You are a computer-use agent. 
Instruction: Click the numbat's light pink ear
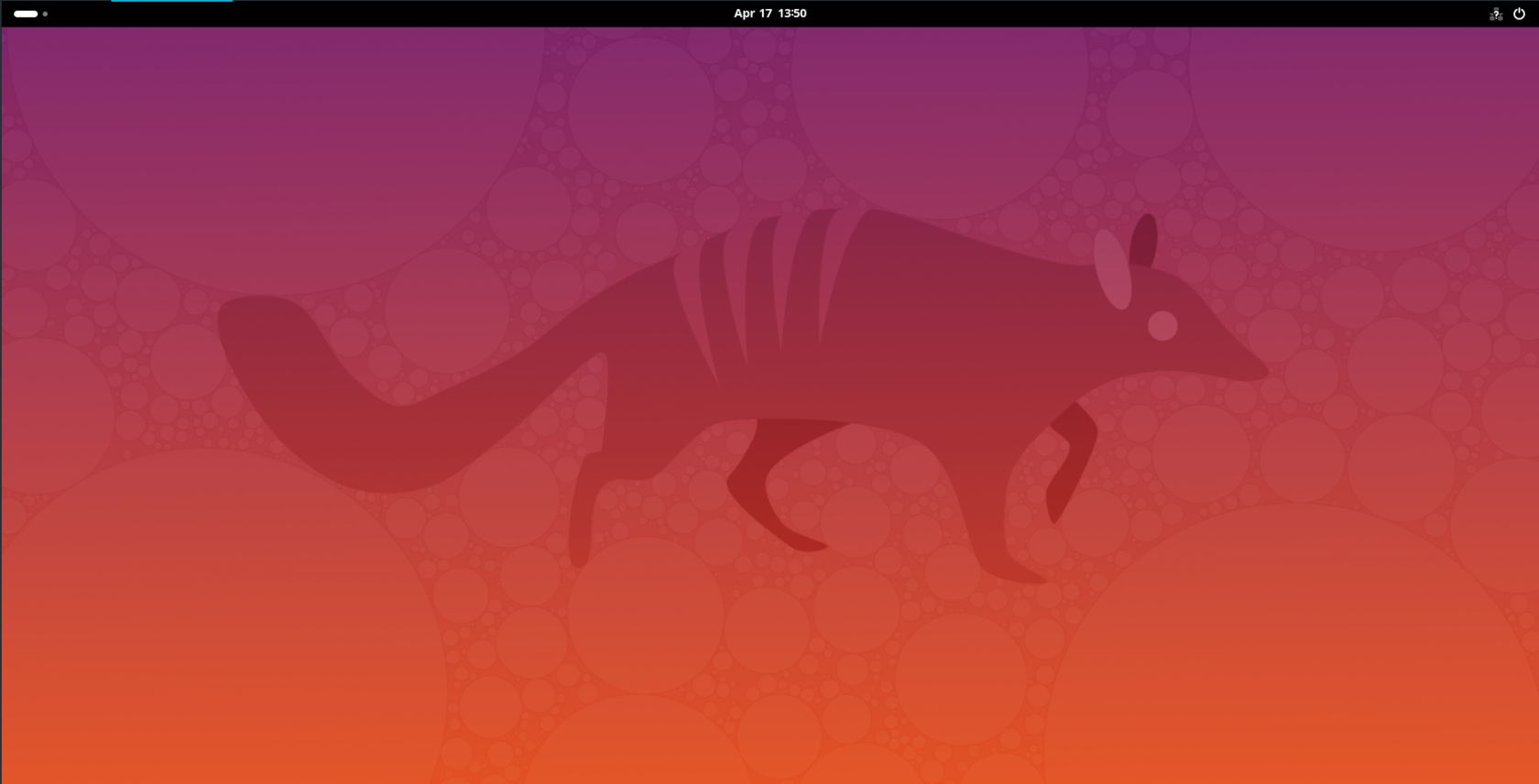(x=1112, y=268)
